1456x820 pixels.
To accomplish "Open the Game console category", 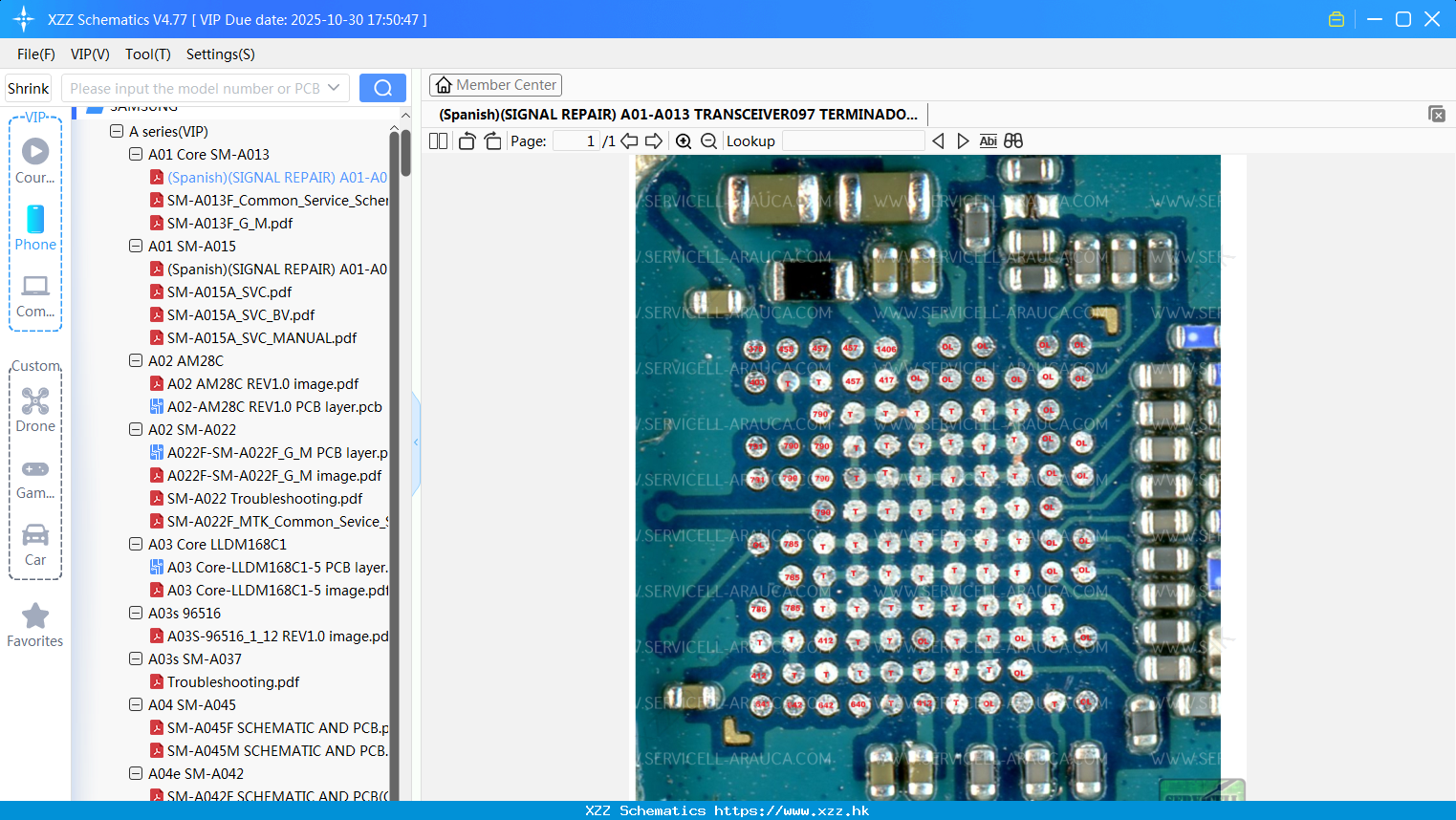I will pos(35,479).
